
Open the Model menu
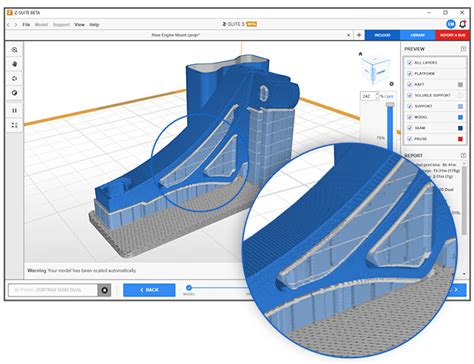41,25
